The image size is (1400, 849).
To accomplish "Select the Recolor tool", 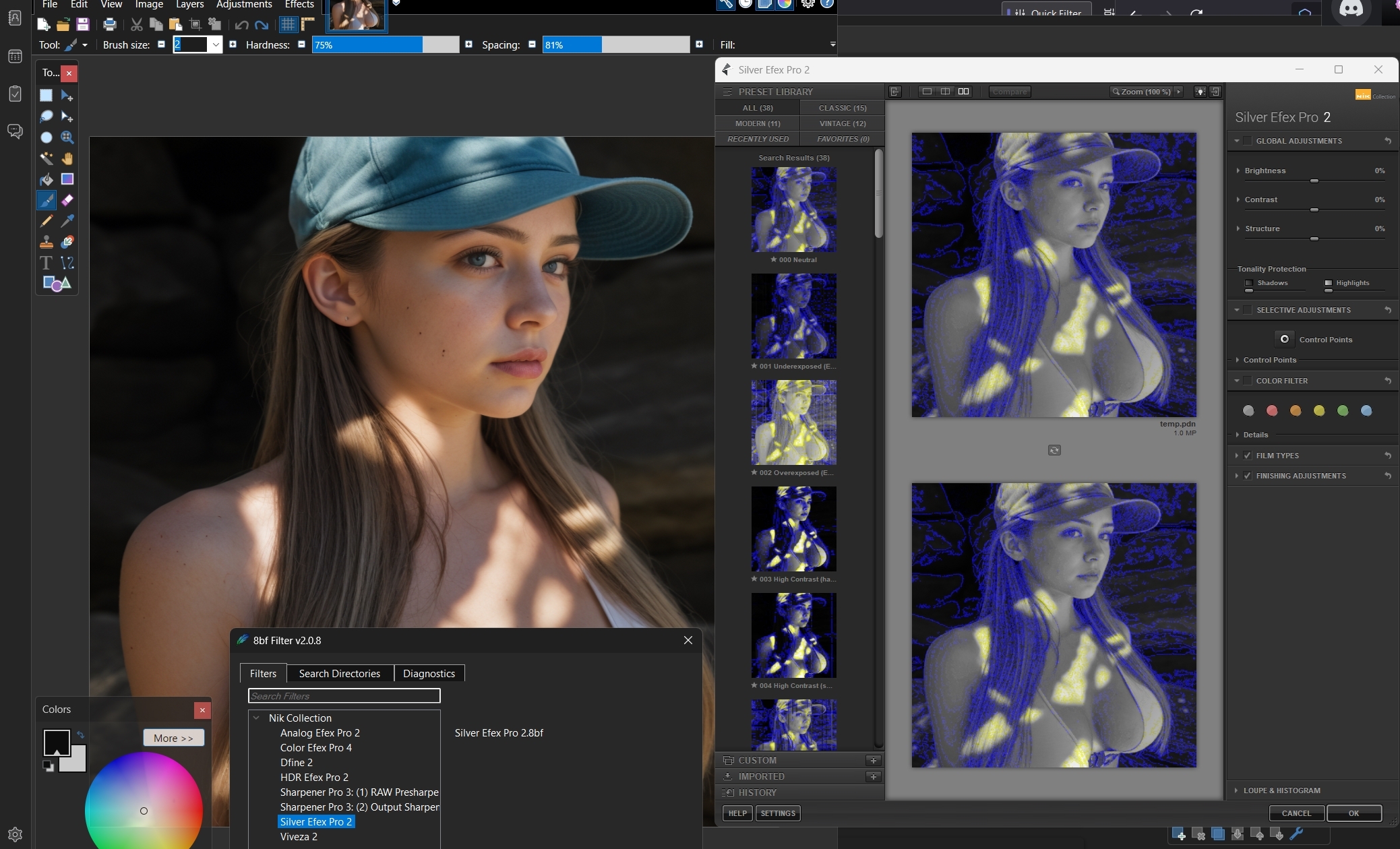I will [x=67, y=242].
